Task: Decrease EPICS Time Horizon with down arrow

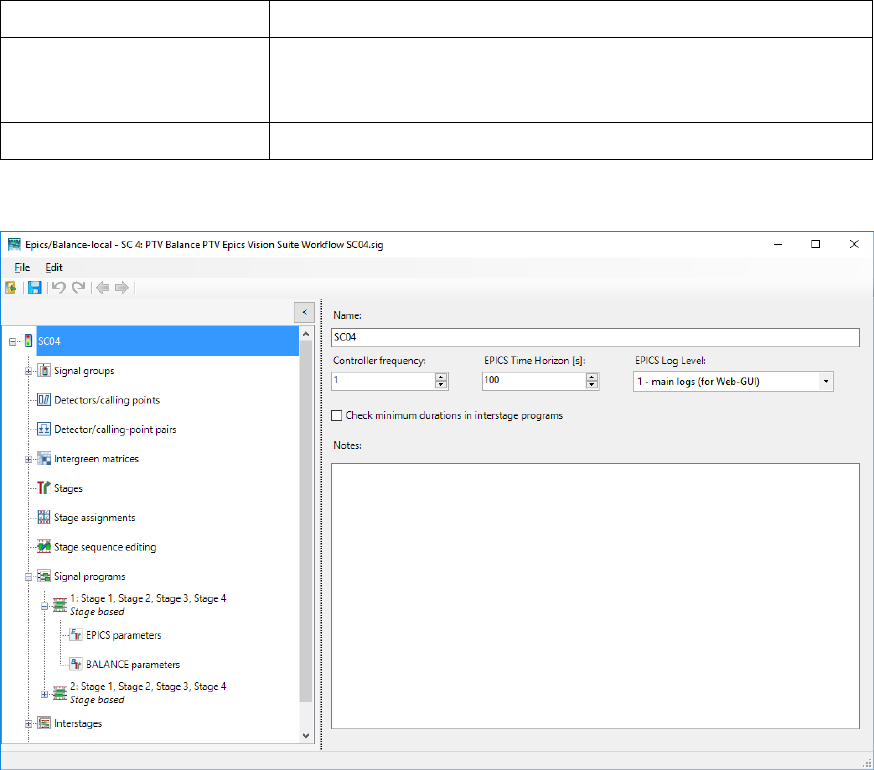Action: [592, 385]
